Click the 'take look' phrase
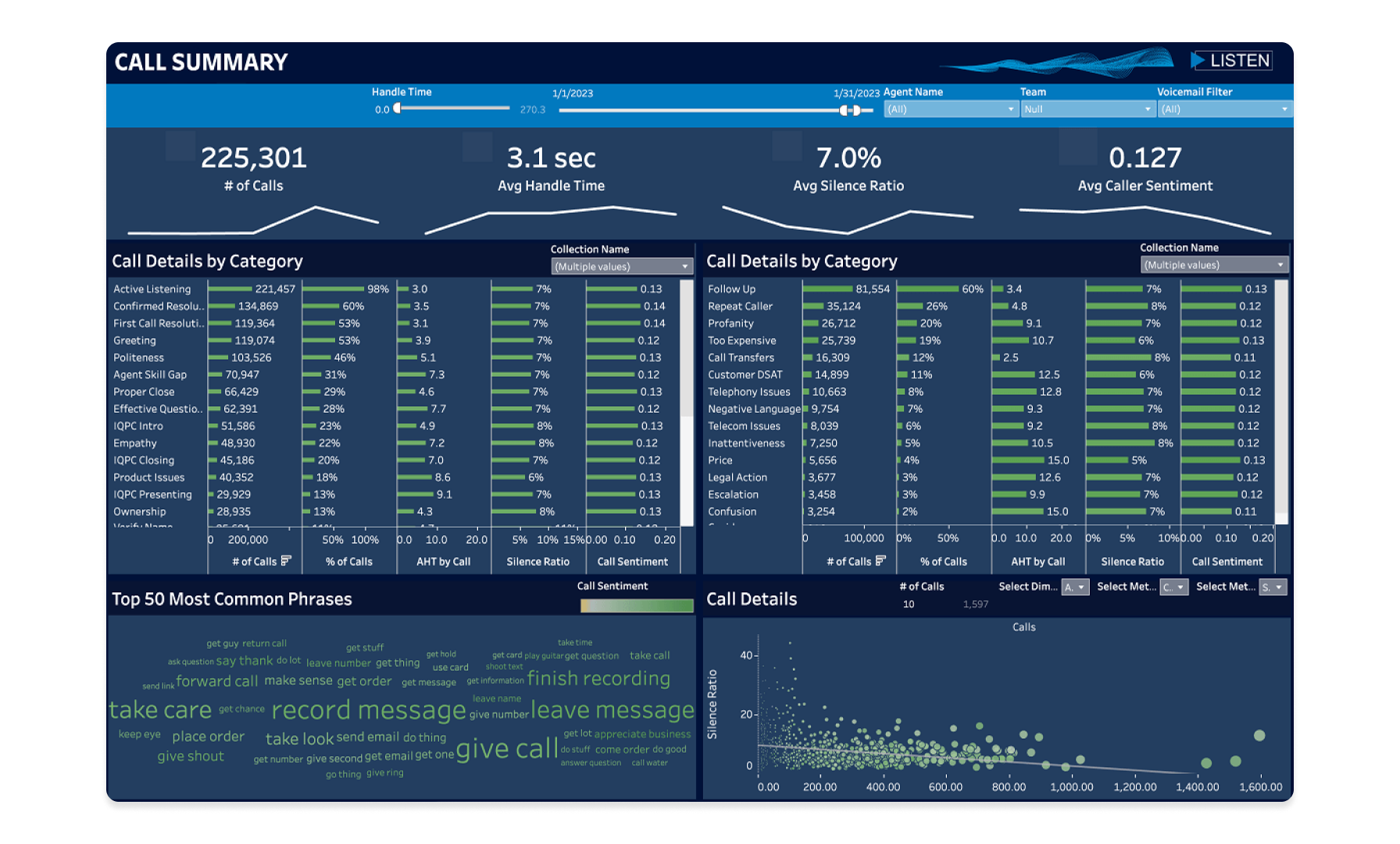Viewport: 1400px width, 844px height. [x=300, y=739]
